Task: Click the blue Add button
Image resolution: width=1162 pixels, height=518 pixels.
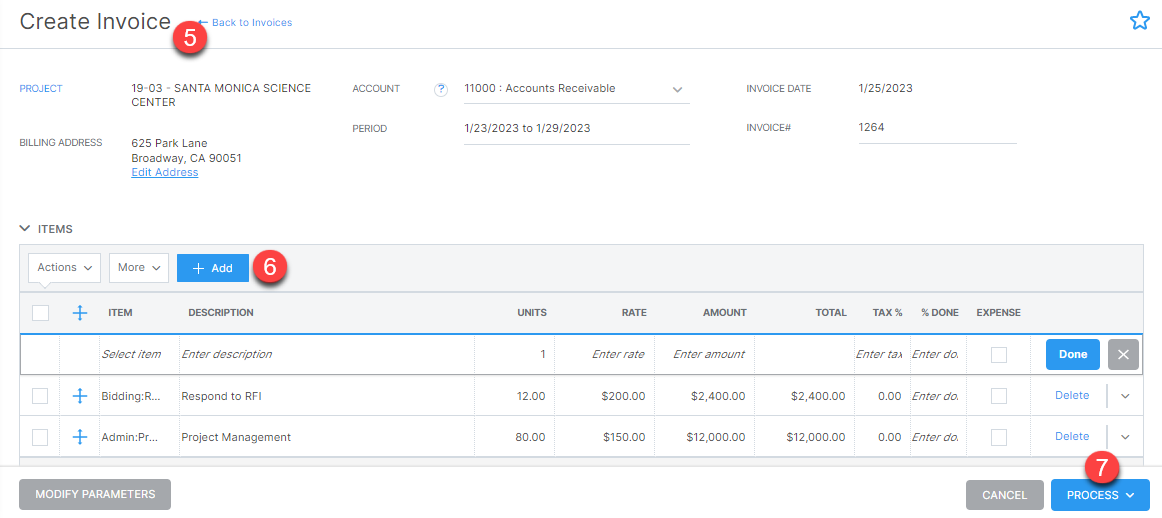Action: point(212,268)
